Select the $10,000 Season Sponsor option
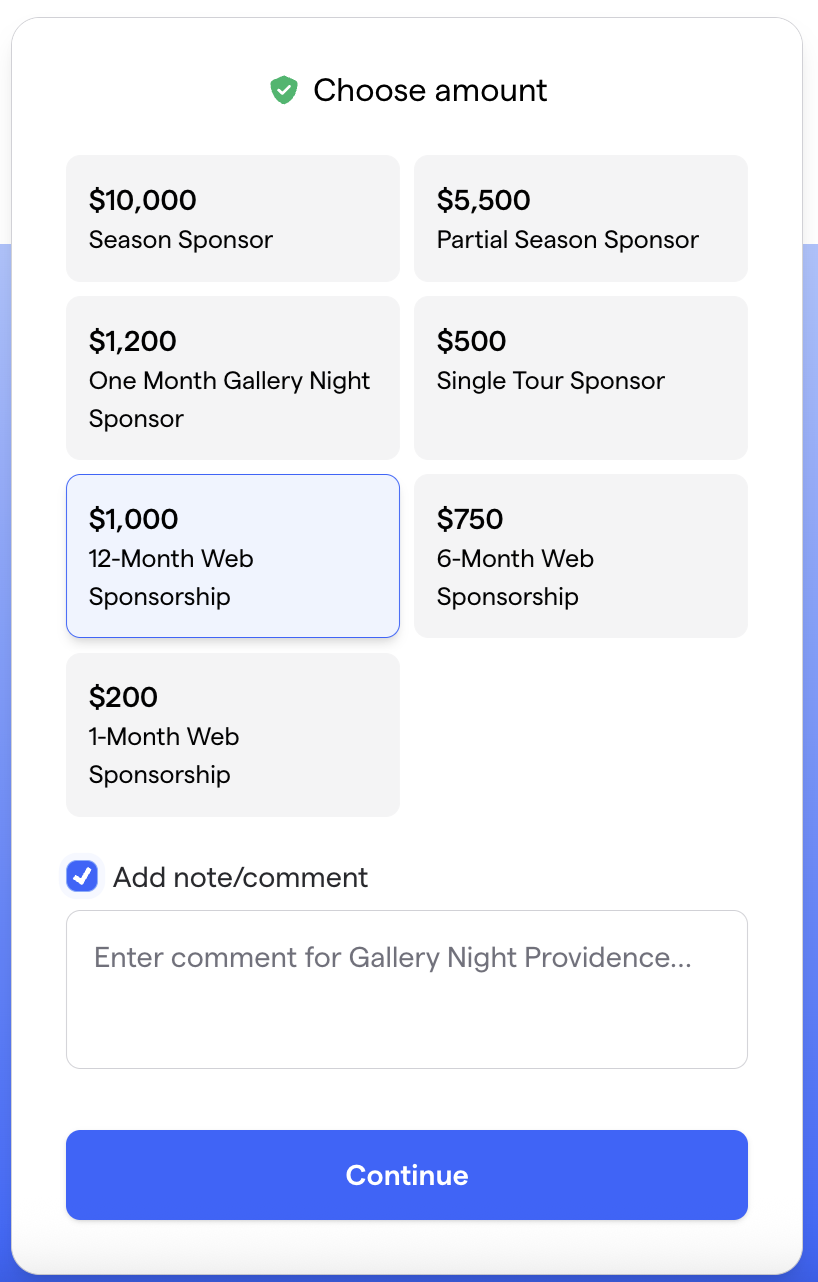The width and height of the screenshot is (818, 1282). [232, 218]
